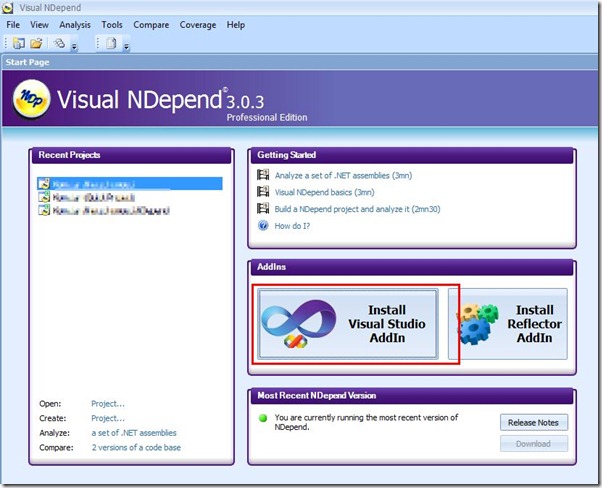Click the Download button
Screen dimensions: 602x488
pyautogui.click(x=534, y=444)
